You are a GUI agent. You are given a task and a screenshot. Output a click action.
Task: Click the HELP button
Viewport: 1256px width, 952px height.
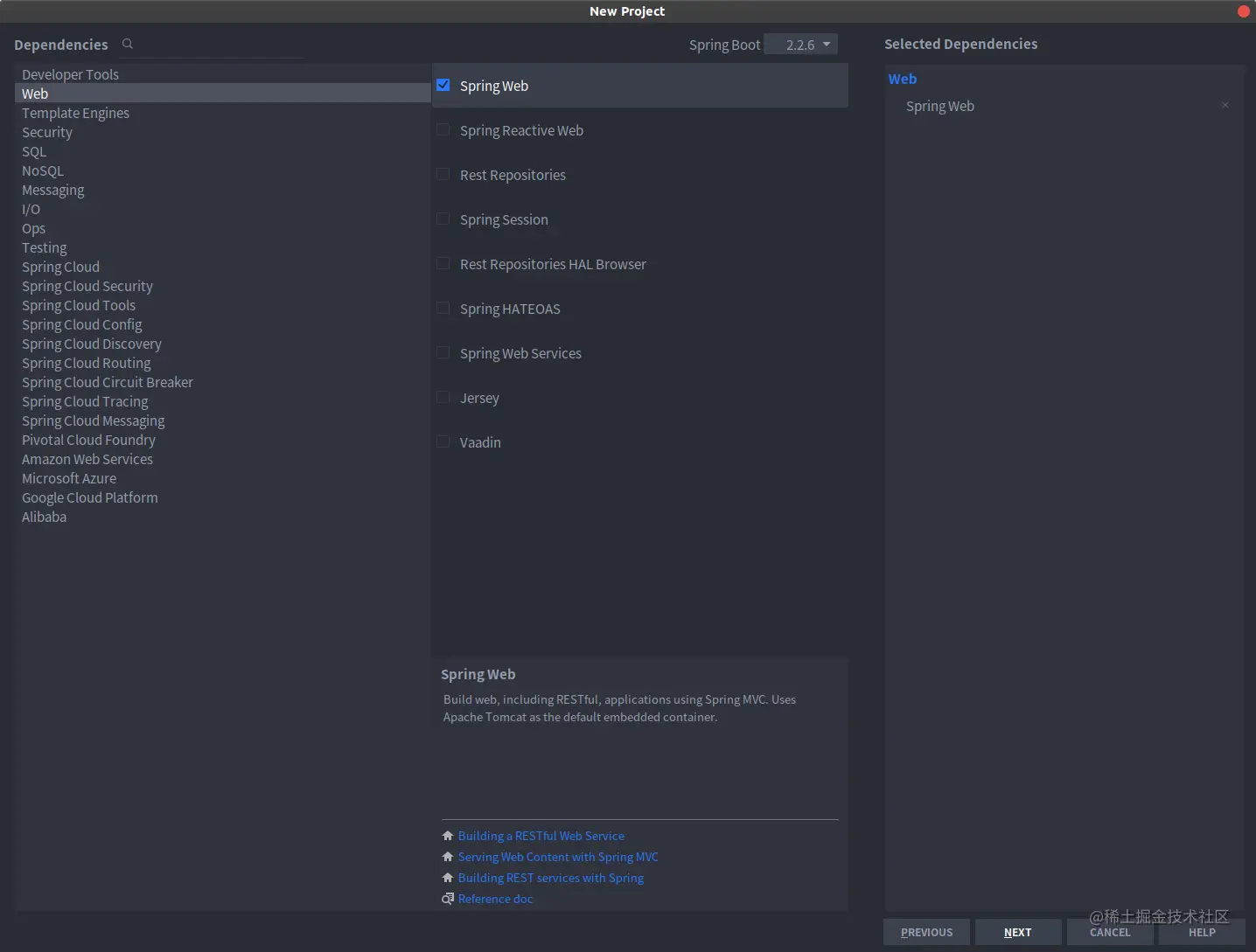[1202, 932]
